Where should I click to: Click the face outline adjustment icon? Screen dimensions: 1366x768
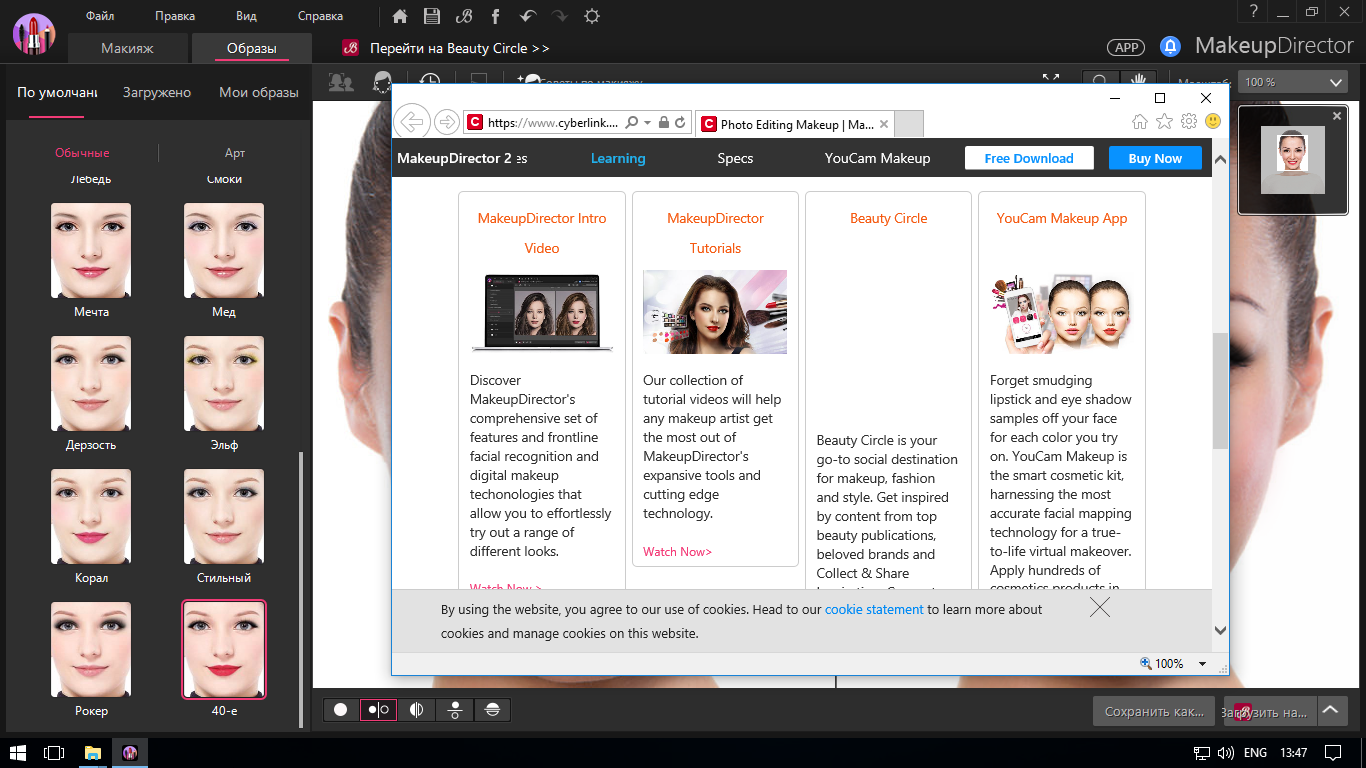pos(381,82)
